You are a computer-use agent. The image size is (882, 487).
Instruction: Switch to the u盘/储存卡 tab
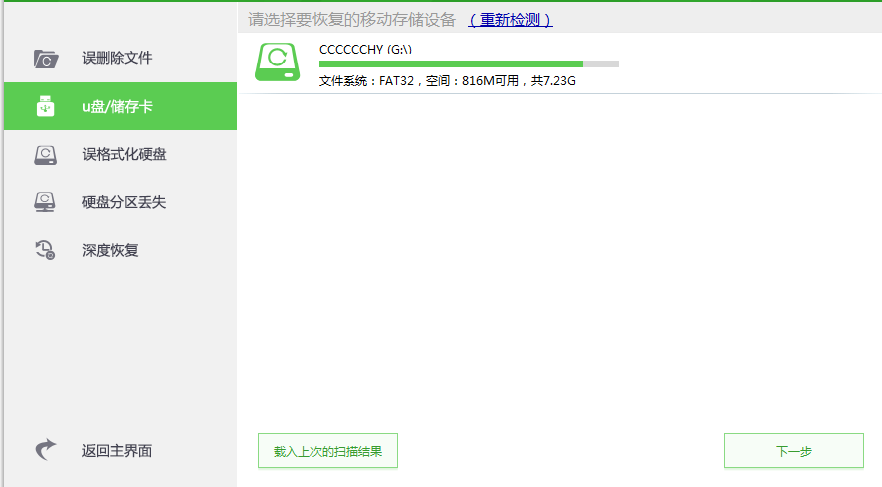117,107
